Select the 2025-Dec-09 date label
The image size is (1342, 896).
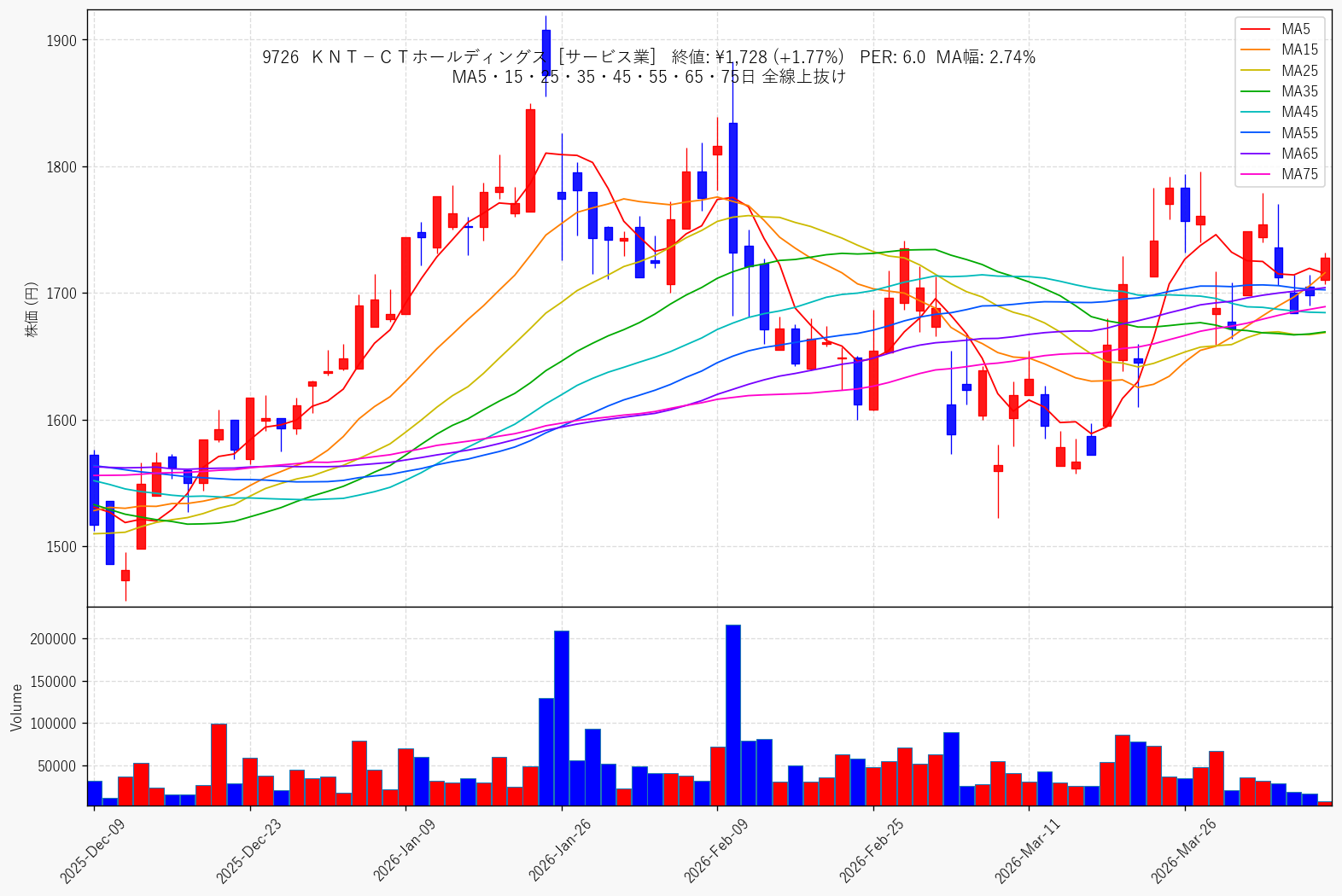coord(92,850)
